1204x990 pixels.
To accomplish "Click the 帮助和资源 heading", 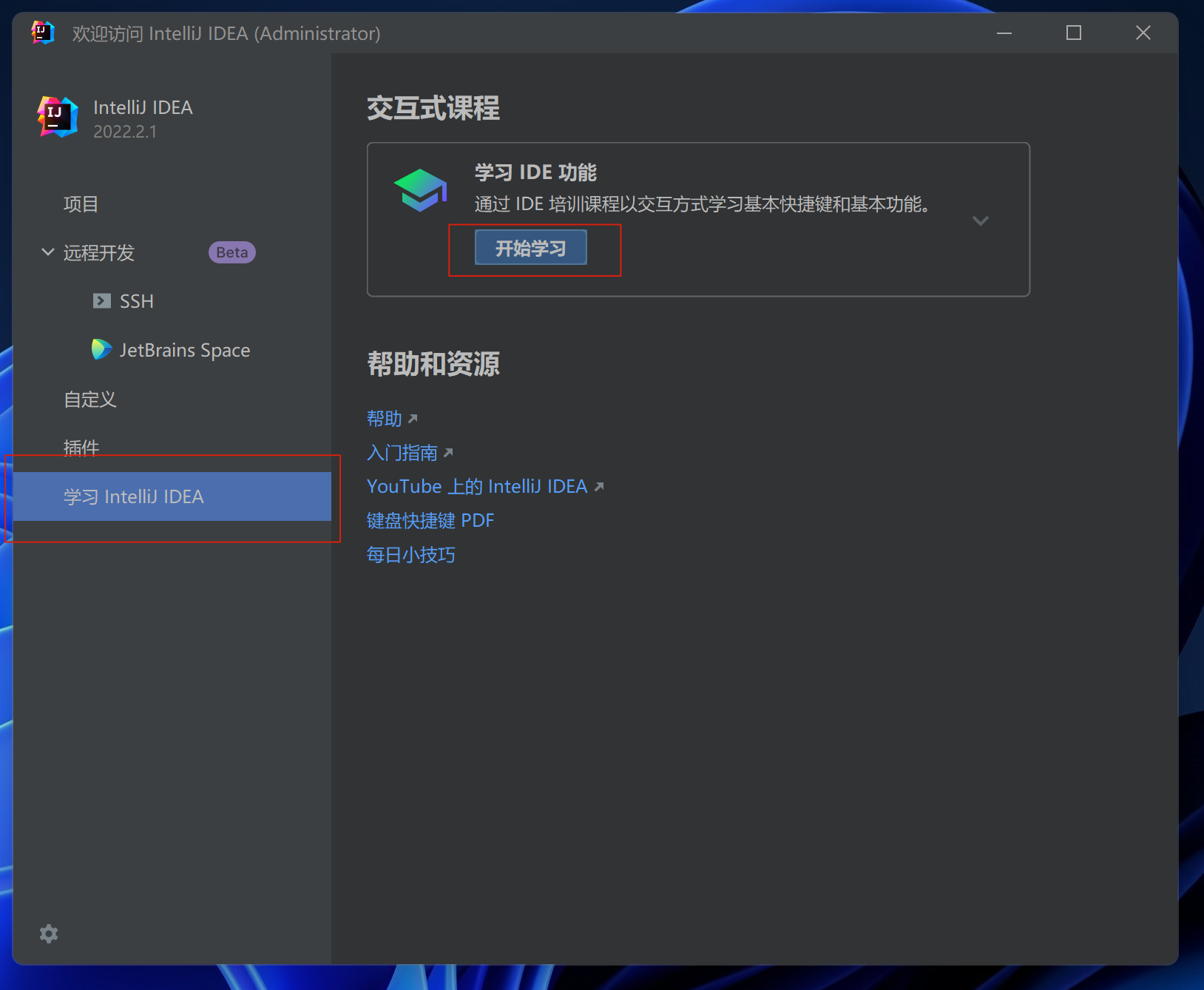I will click(x=433, y=364).
